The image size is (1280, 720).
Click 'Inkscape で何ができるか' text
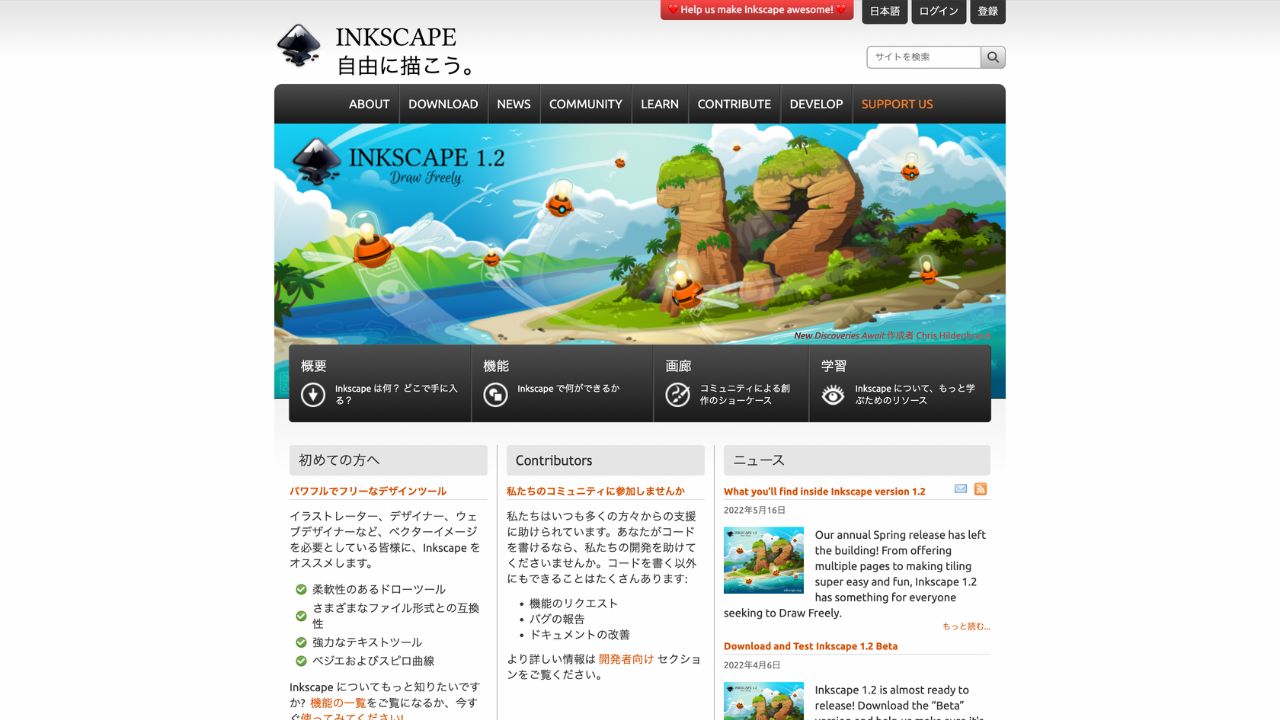tap(568, 388)
